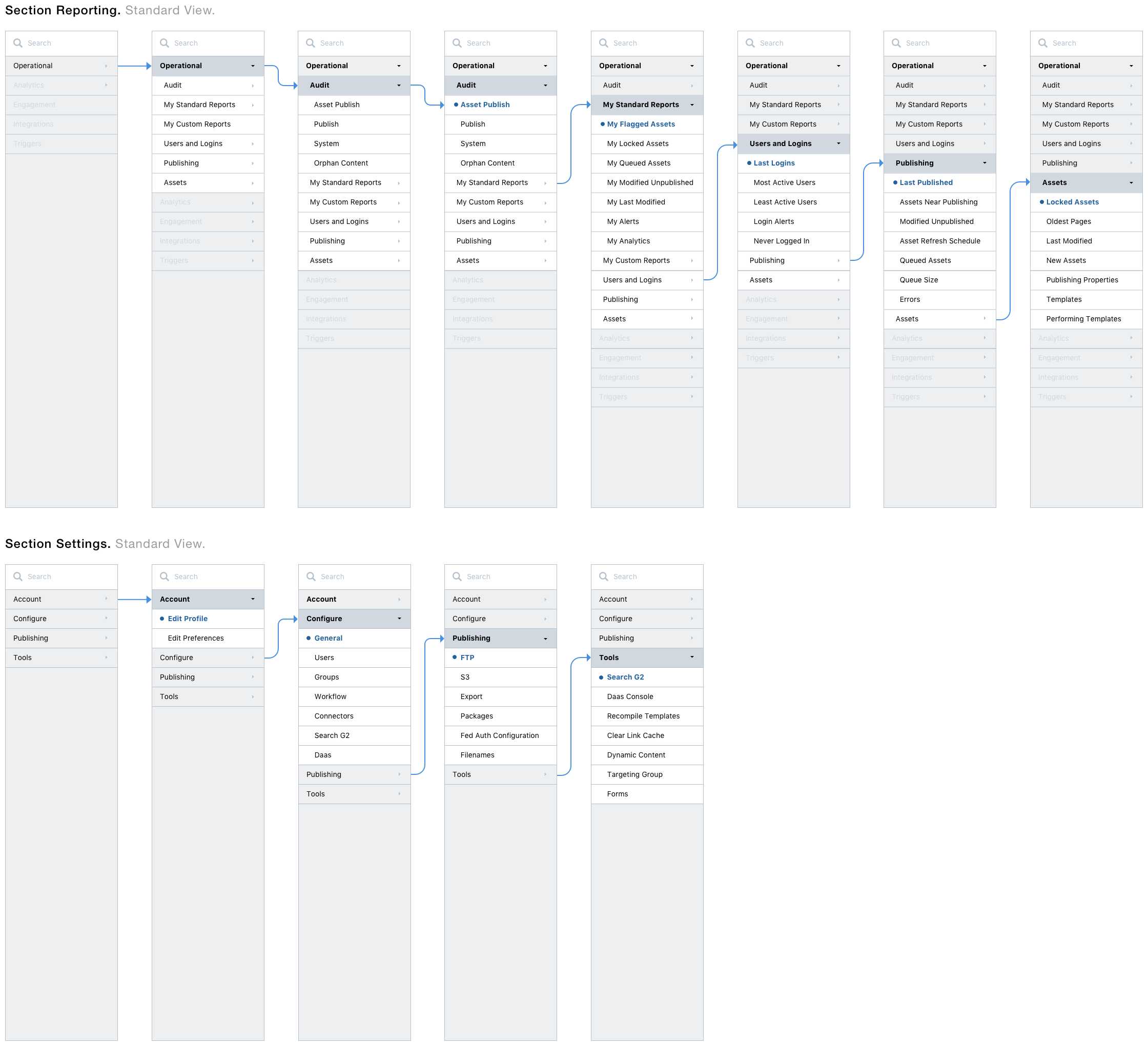The image size is (1148, 1046).
Task: Click search icon in panel listing Edit Profile
Action: click(164, 576)
